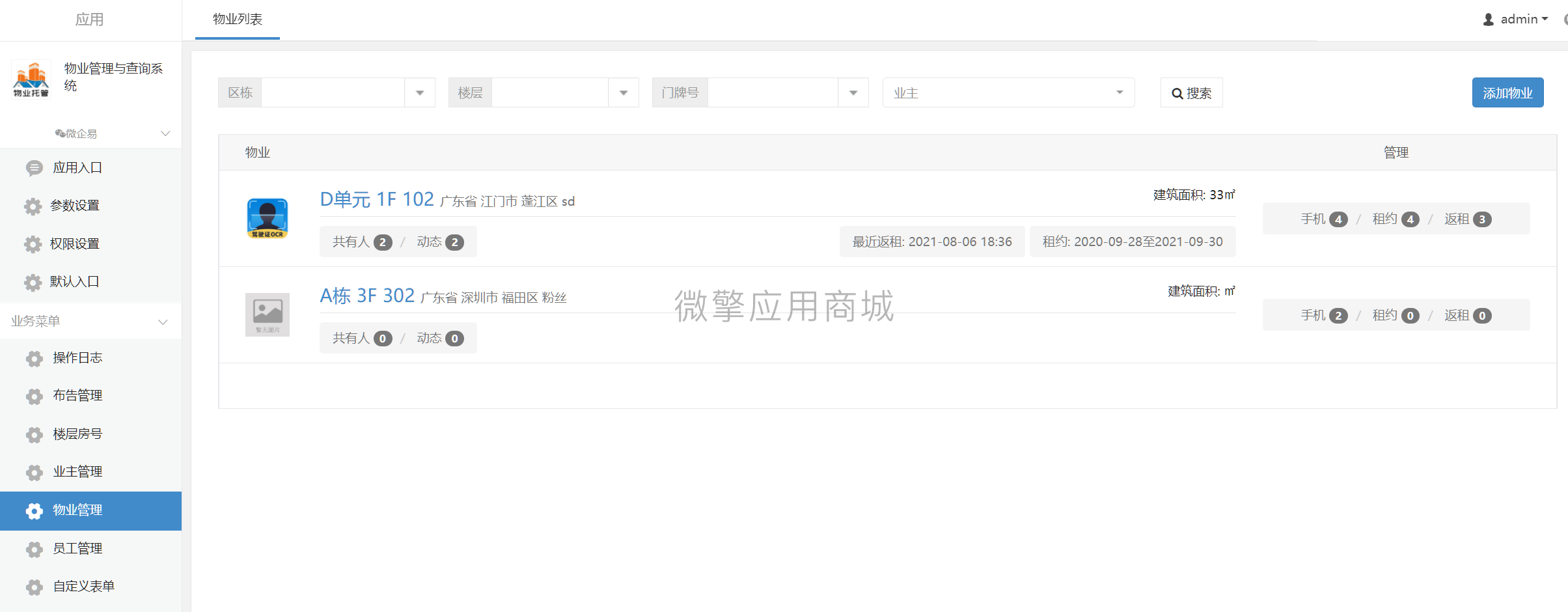Screen dimensions: 1568x612
Task: Click the gear icon beside 业主管理
Action: tap(34, 472)
